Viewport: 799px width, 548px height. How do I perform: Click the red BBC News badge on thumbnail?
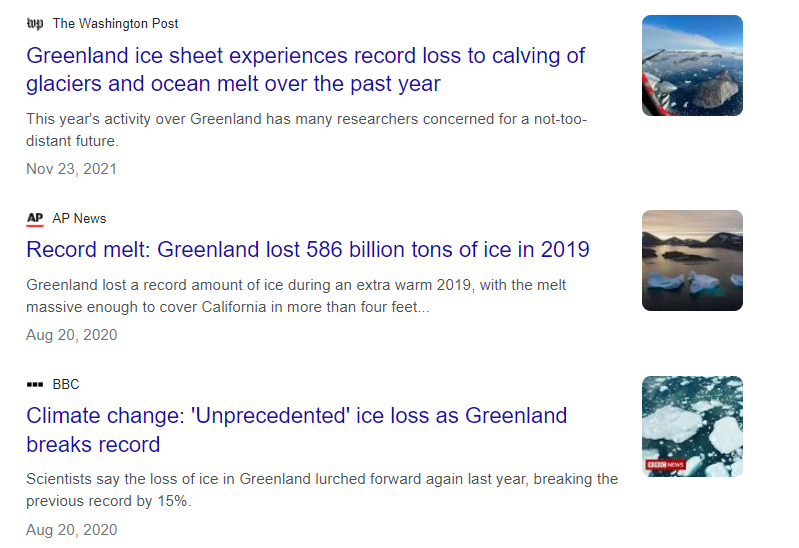(665, 464)
